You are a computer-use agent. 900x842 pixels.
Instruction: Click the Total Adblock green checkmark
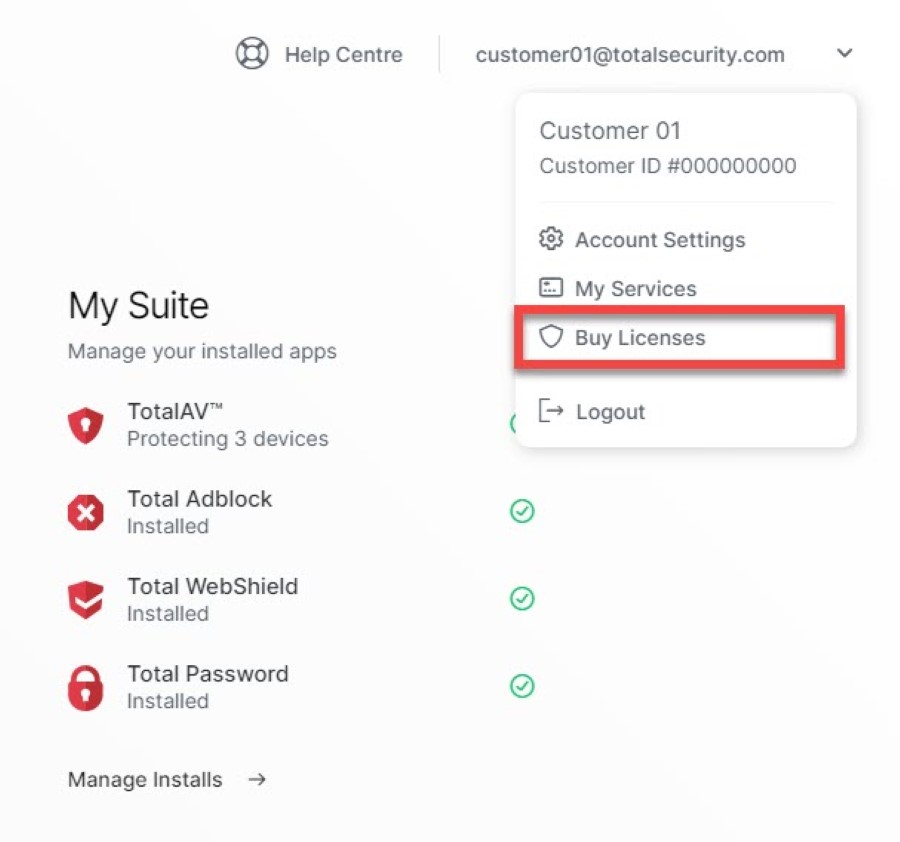pos(522,512)
